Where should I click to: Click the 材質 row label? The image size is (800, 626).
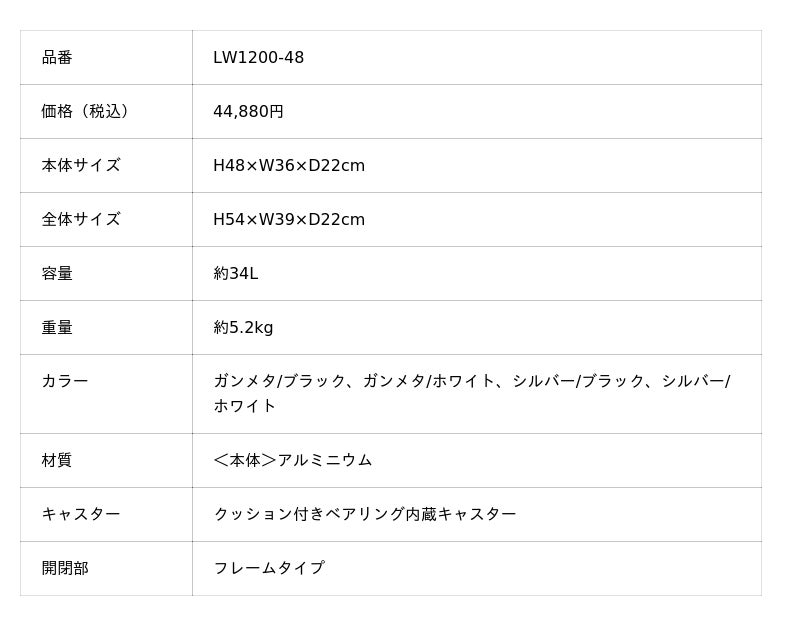[x=57, y=461]
